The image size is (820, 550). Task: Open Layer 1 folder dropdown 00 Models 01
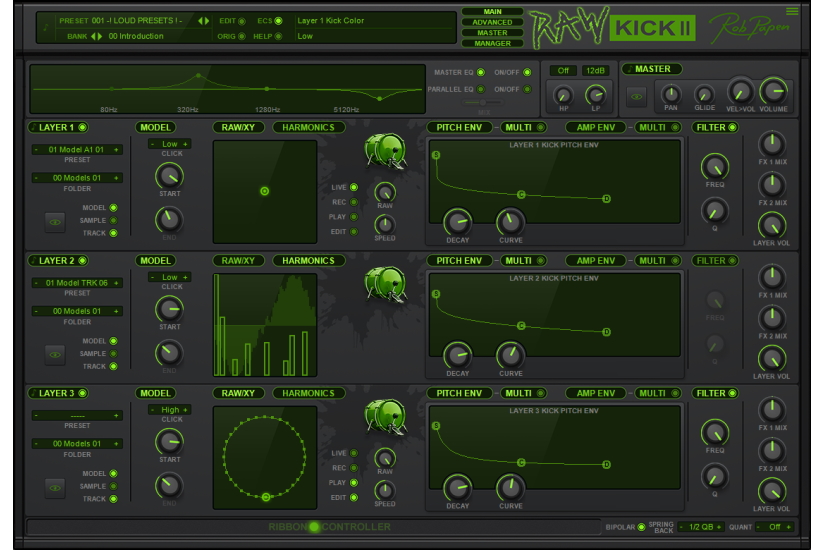(77, 178)
